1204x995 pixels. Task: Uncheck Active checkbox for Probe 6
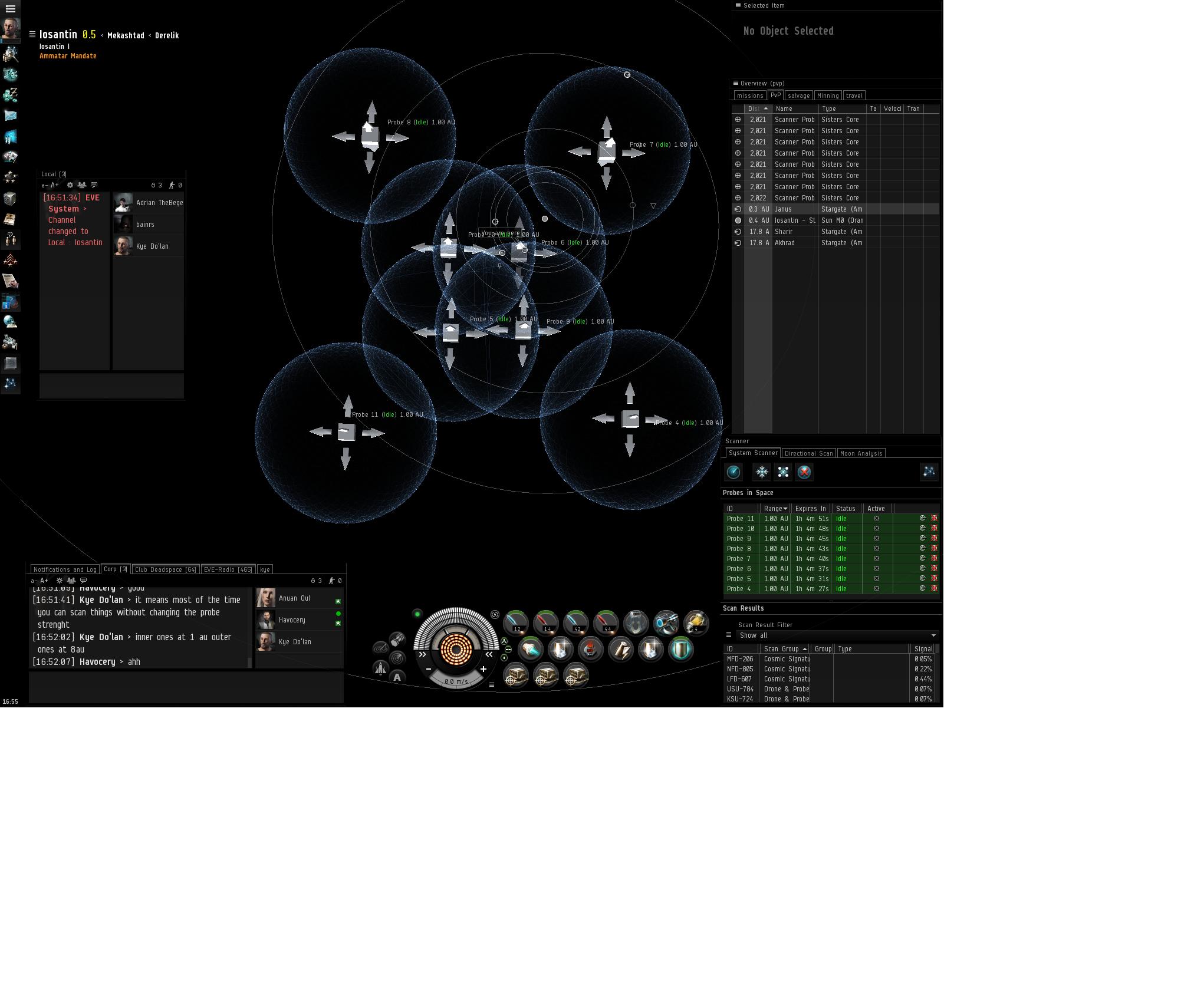(876, 569)
